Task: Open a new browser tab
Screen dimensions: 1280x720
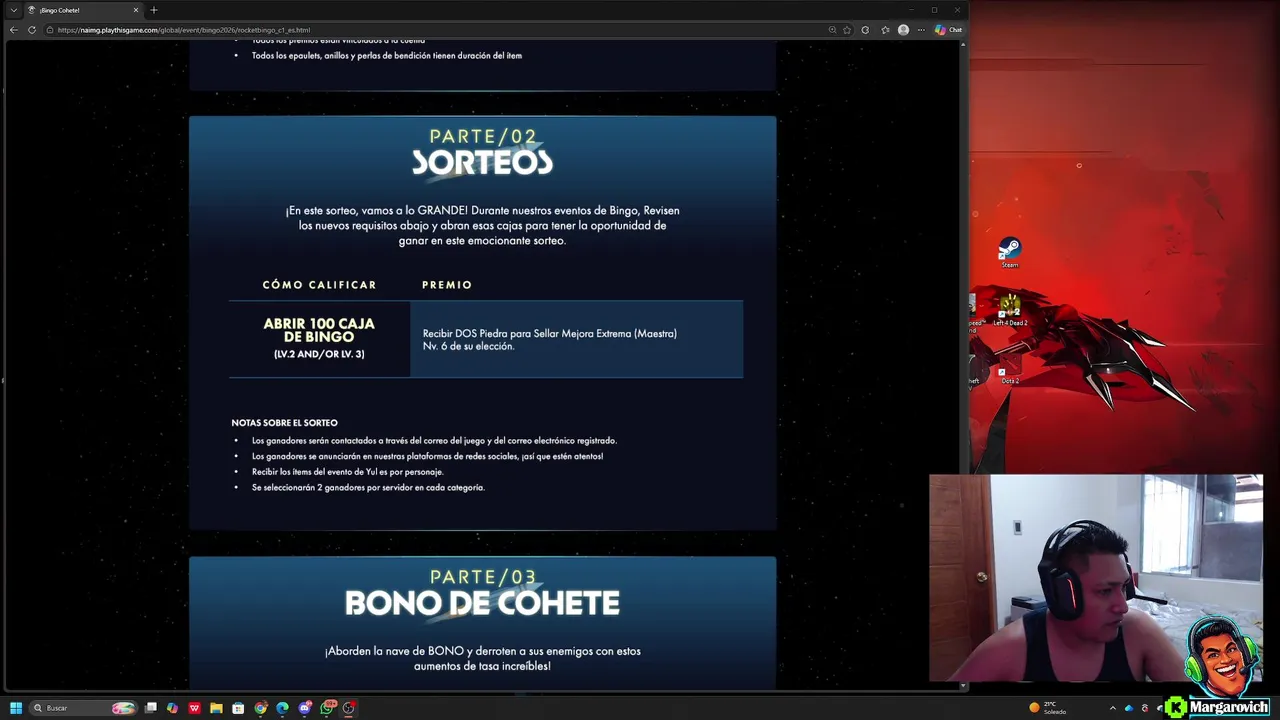Action: [154, 10]
